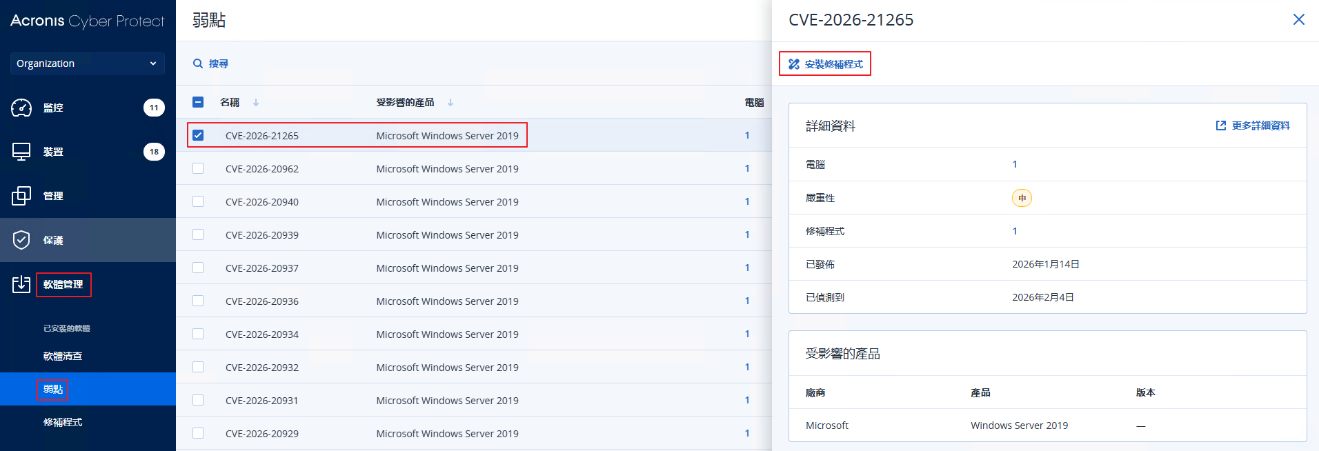Viewport: 1319px width, 451px height.
Task: Click the search magnifier icon
Action: click(x=198, y=63)
